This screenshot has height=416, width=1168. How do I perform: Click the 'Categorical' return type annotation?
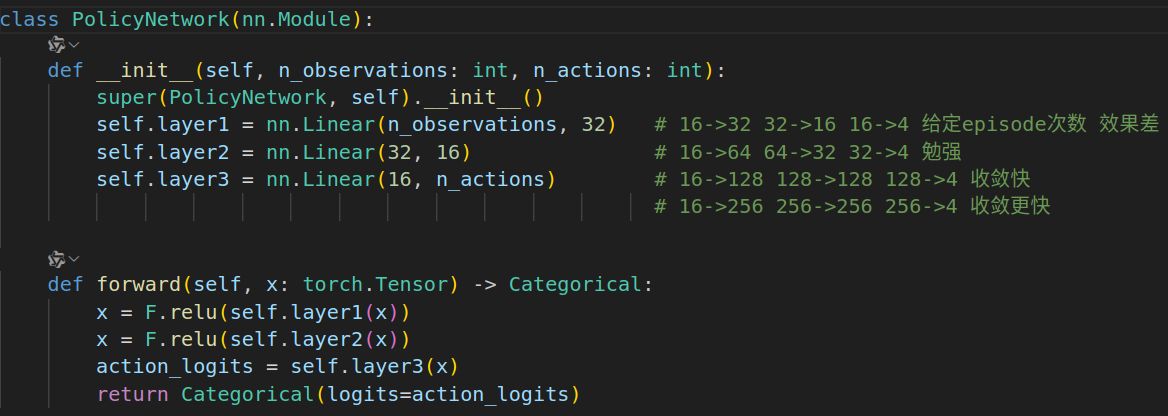(x=574, y=285)
